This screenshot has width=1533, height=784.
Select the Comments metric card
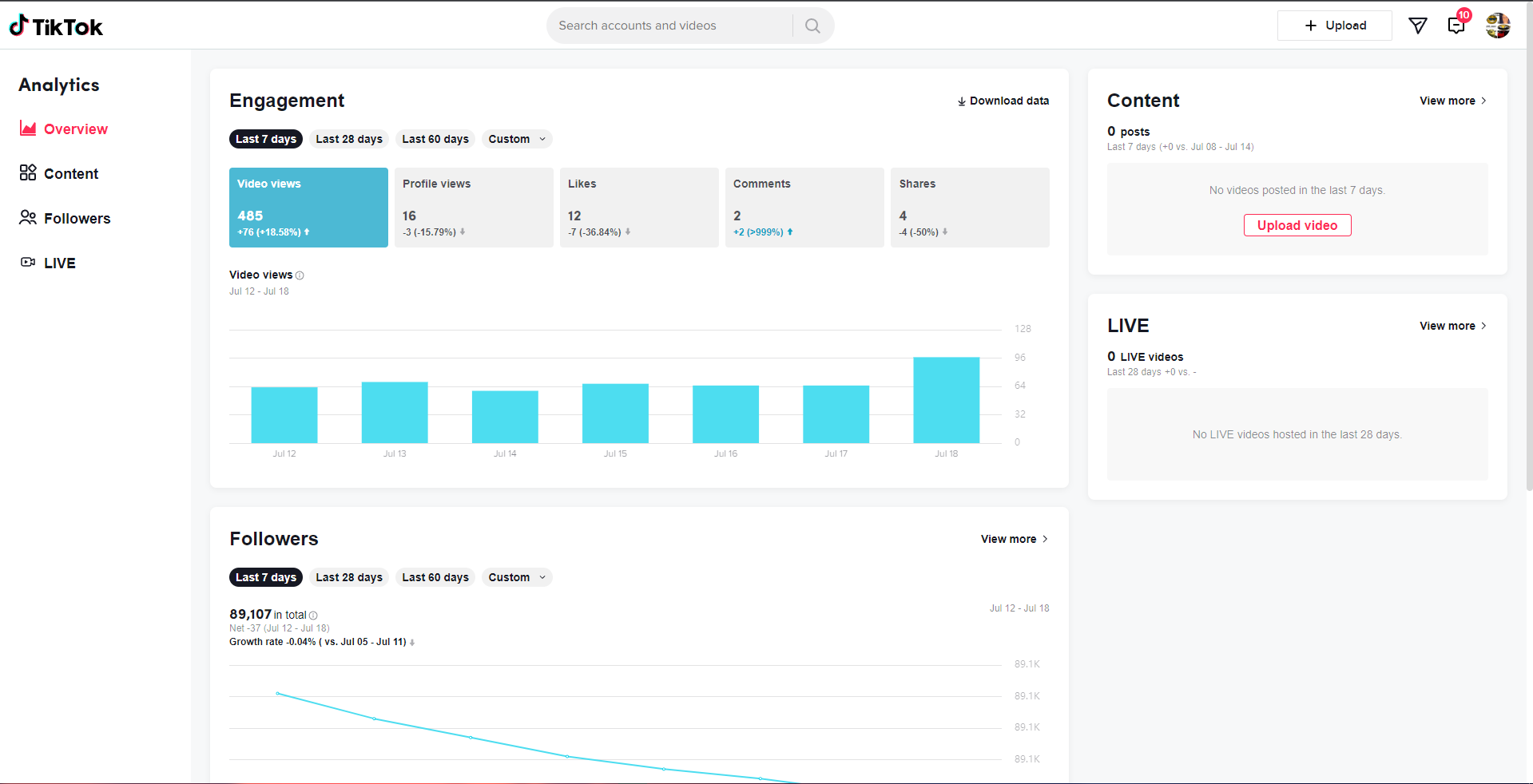click(804, 208)
